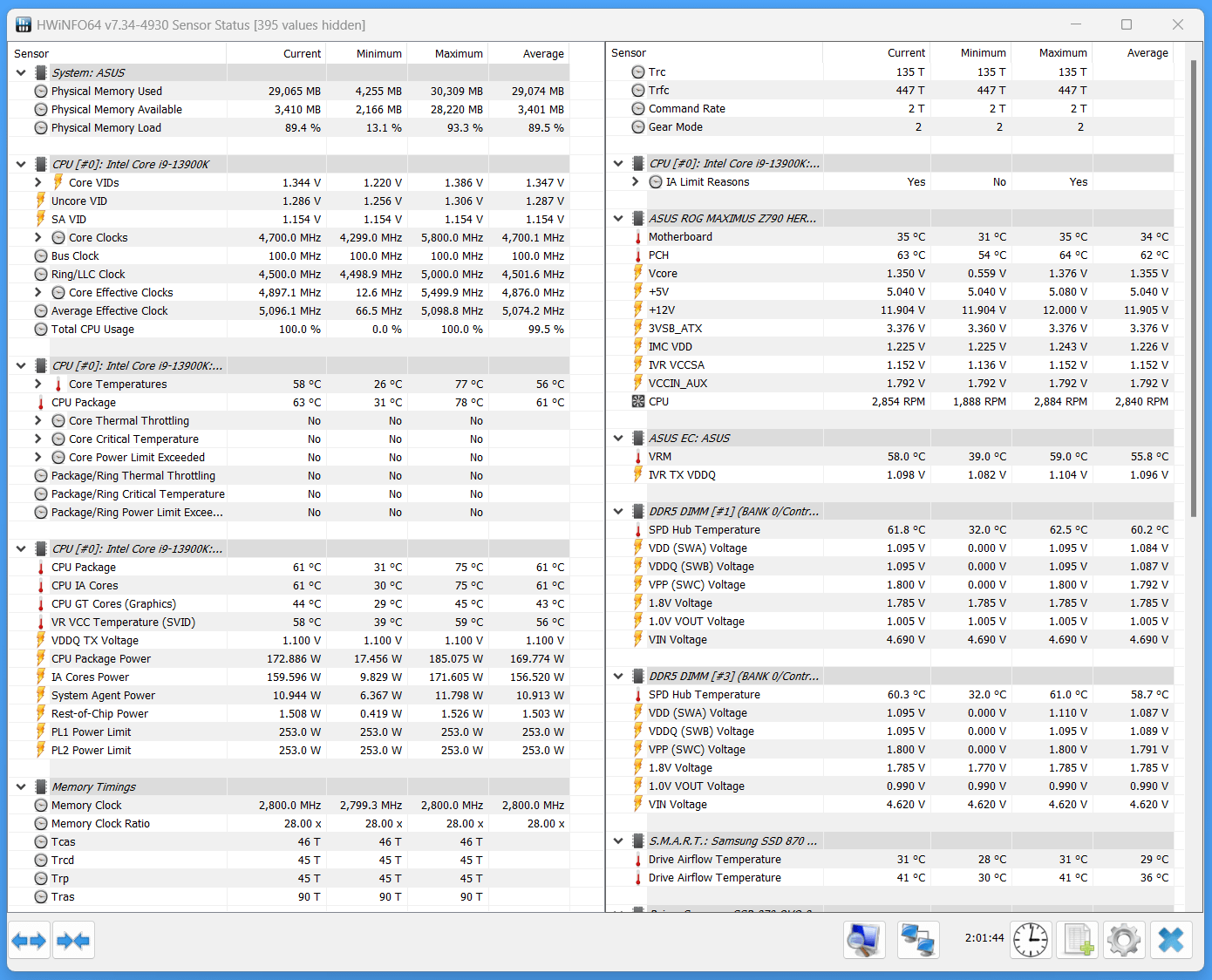Select the CPU GT Cores (Graphics) row
The width and height of the screenshot is (1212, 980).
click(x=289, y=604)
